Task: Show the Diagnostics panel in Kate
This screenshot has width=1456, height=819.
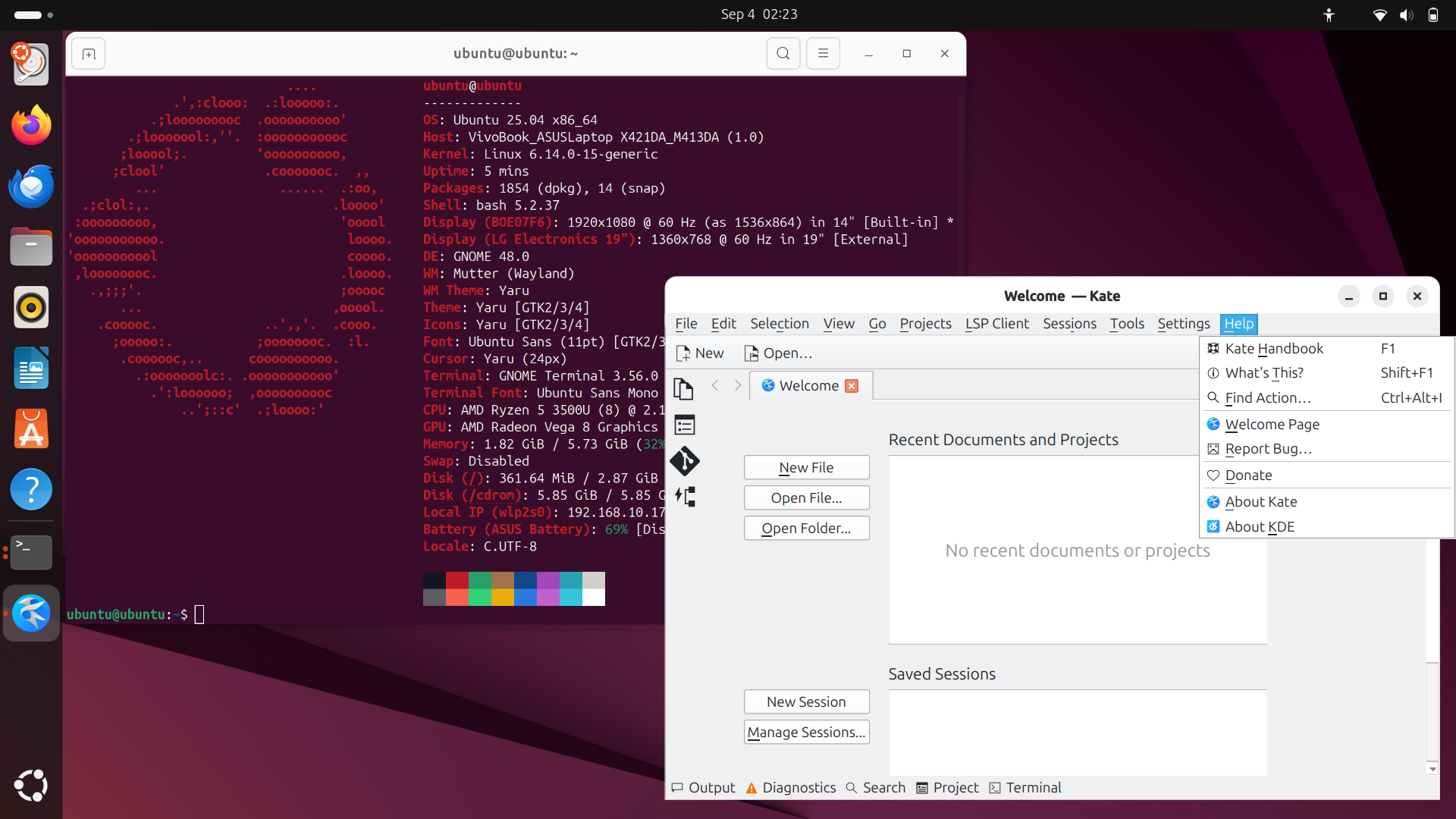Action: pos(790,788)
